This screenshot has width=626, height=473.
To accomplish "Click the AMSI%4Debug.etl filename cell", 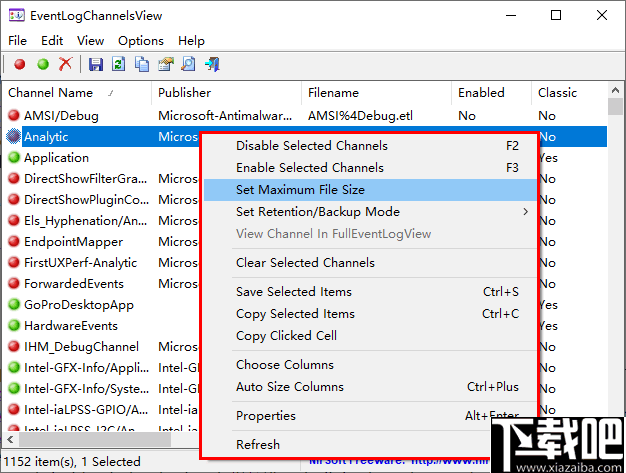I will point(360,116).
